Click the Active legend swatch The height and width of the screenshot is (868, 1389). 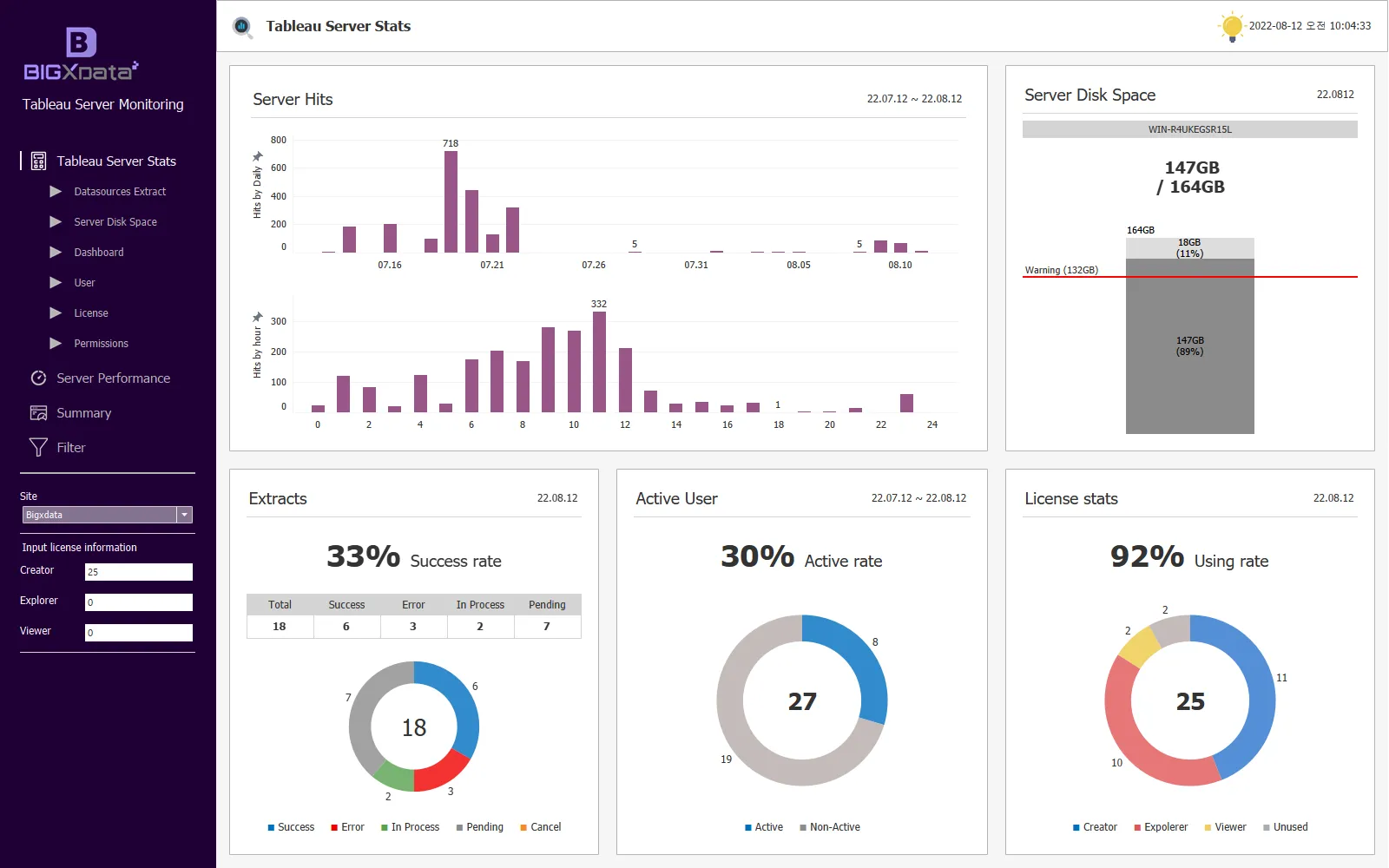tap(748, 827)
